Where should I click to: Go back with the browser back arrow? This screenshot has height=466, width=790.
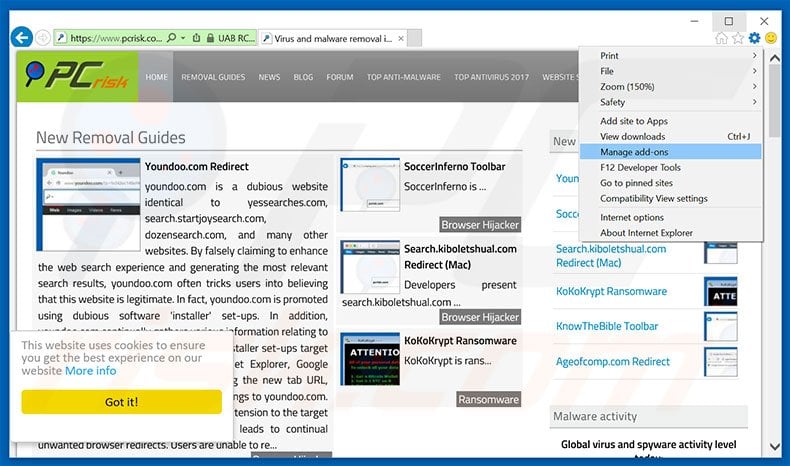pos(22,37)
